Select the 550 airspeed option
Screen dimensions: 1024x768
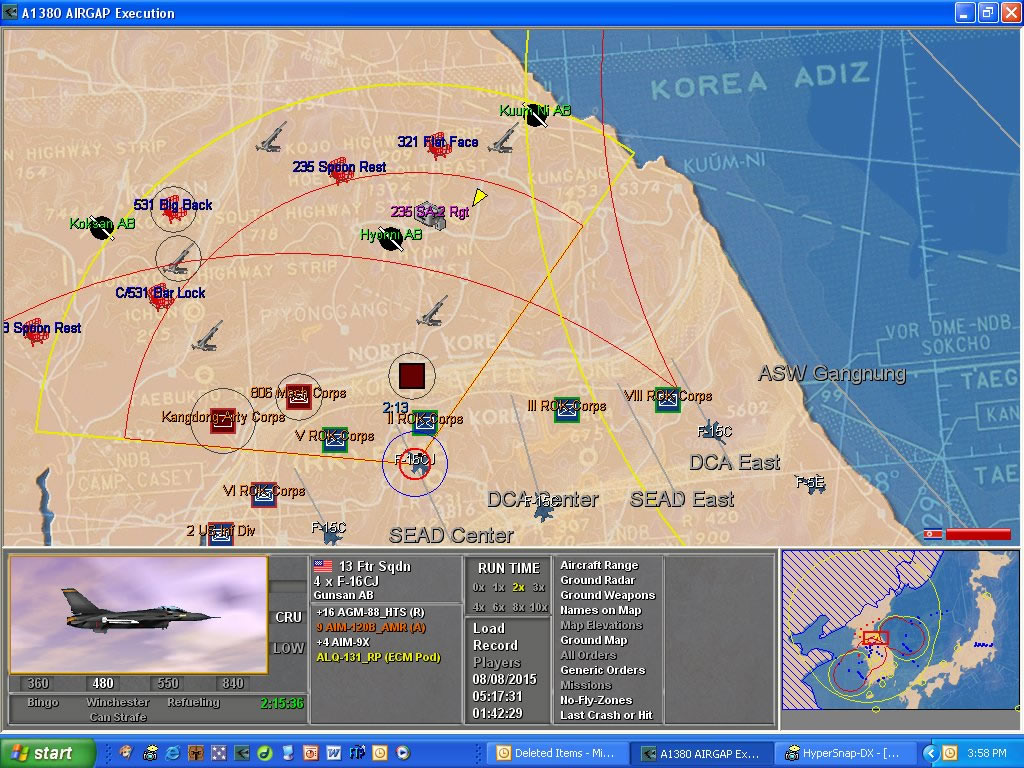coord(168,684)
